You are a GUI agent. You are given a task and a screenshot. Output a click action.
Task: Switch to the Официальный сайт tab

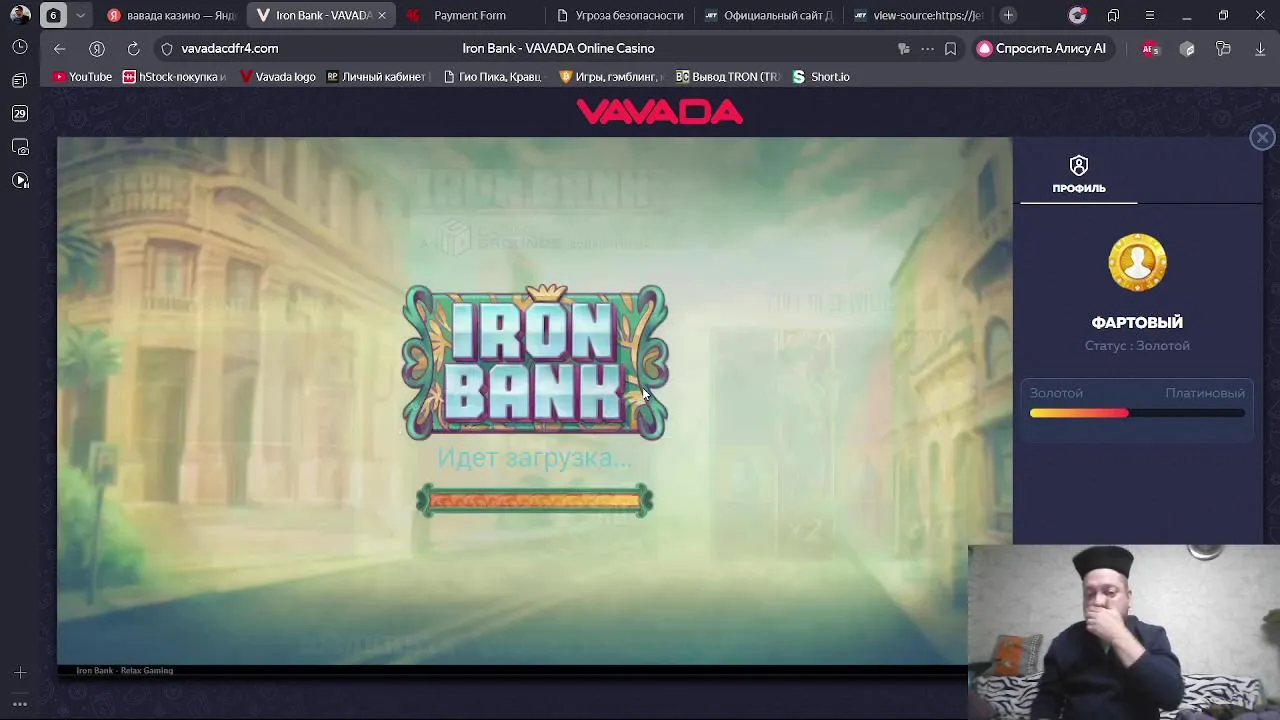click(768, 15)
